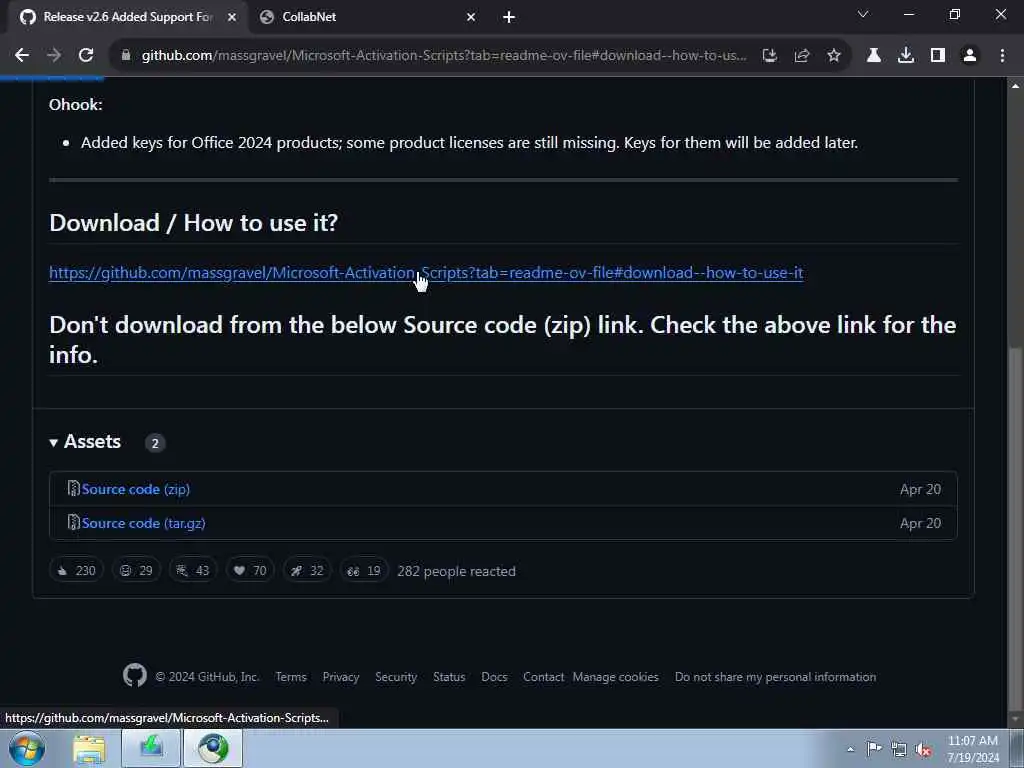Click the hooray reaction (43)
Viewport: 1024px width, 768px height.
(193, 571)
